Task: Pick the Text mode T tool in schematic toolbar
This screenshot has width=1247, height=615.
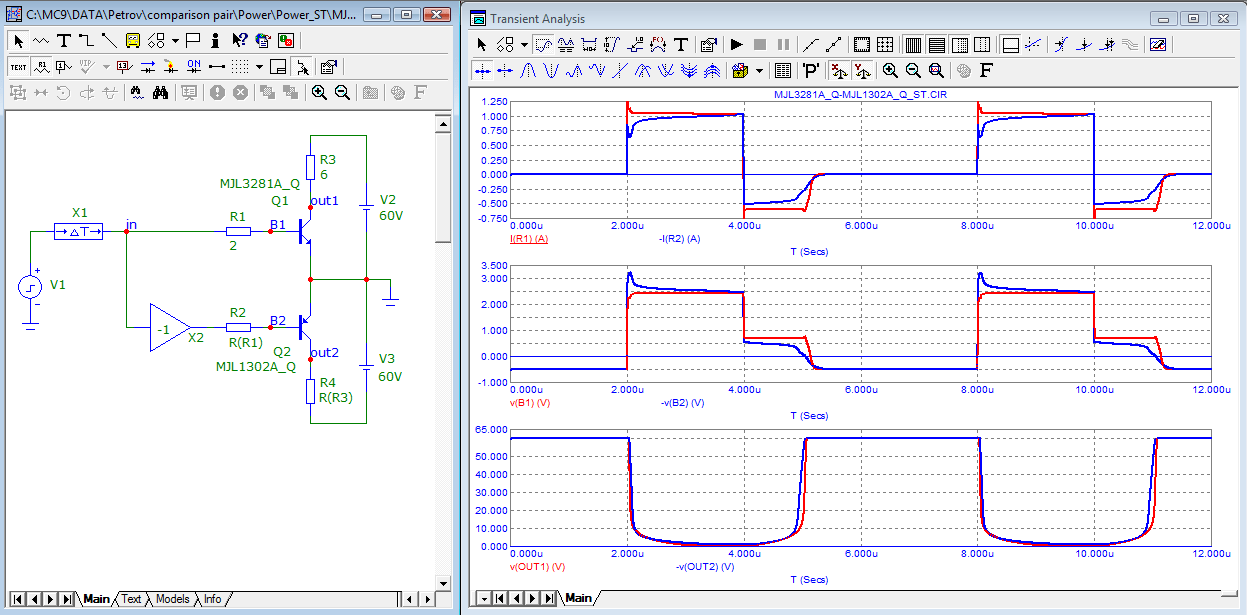Action: (64, 40)
